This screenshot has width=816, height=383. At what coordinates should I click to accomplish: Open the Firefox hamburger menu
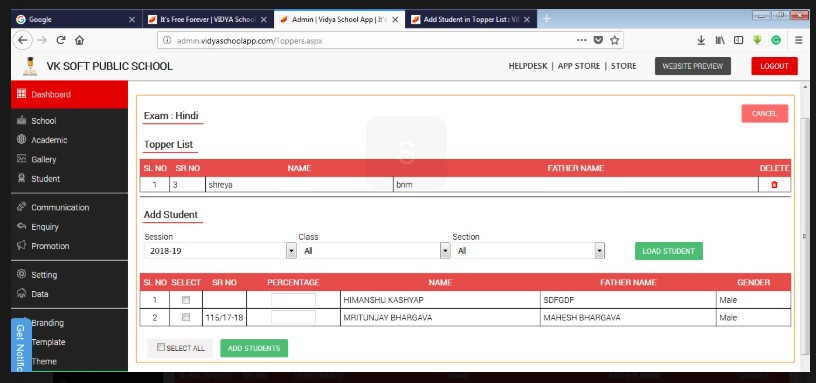799,40
